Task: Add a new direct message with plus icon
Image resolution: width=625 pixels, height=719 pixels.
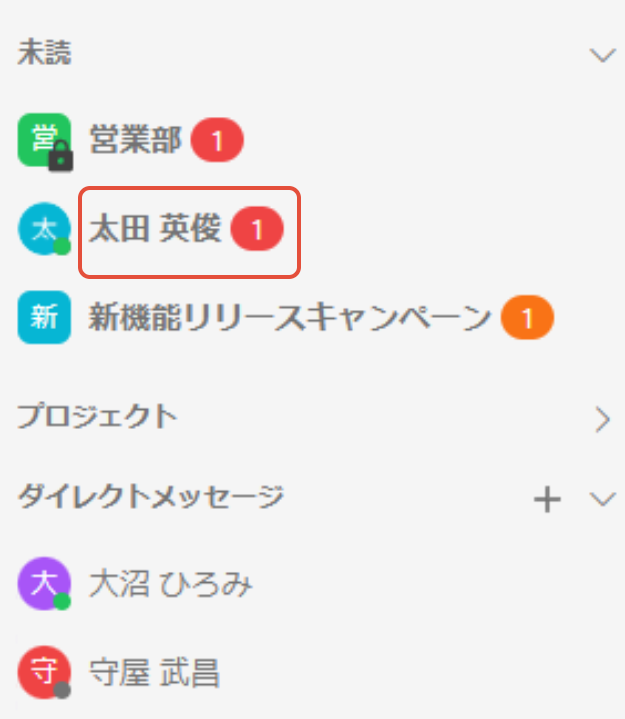Action: 548,499
